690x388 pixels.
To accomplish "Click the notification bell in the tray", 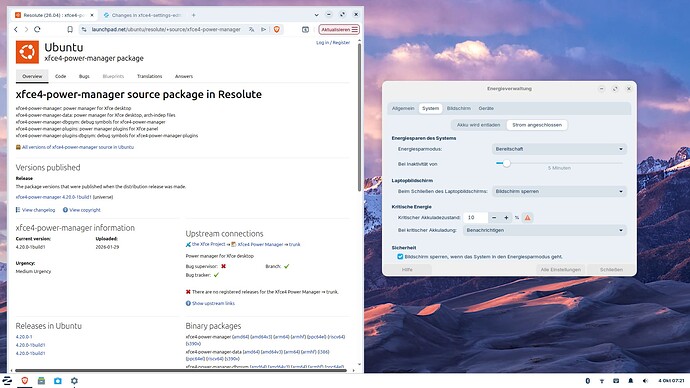I will [631, 381].
